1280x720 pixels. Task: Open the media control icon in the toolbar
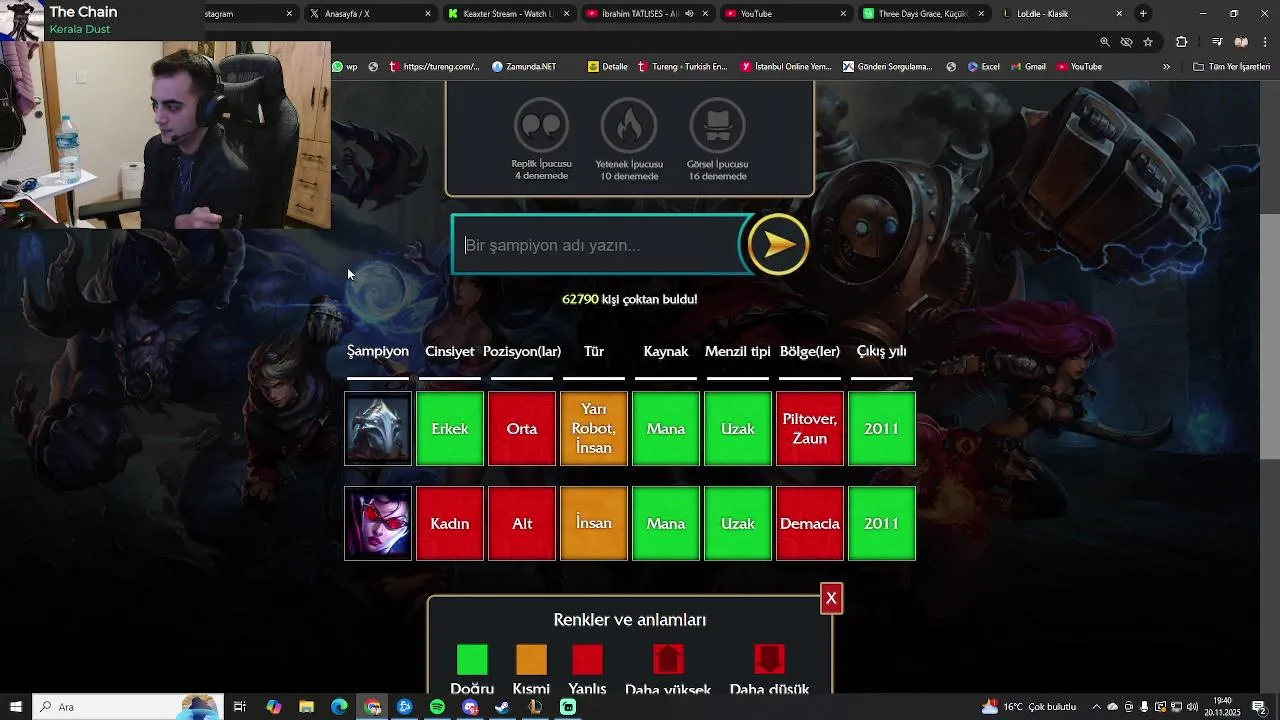click(x=1217, y=42)
